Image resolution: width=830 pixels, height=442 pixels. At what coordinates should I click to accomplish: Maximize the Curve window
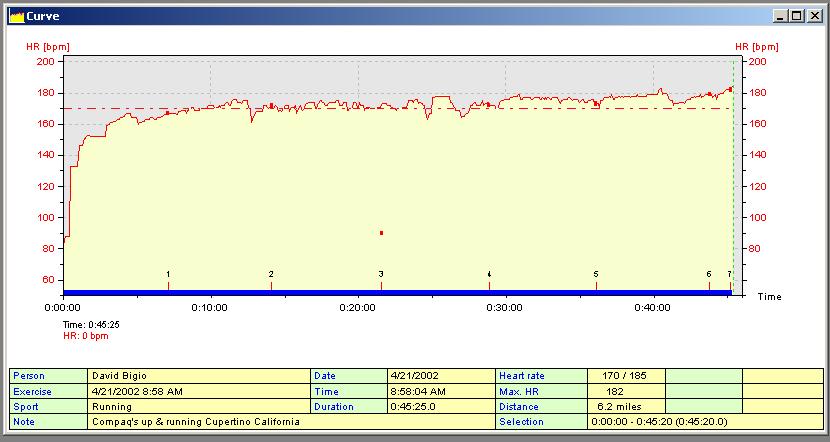coord(796,16)
